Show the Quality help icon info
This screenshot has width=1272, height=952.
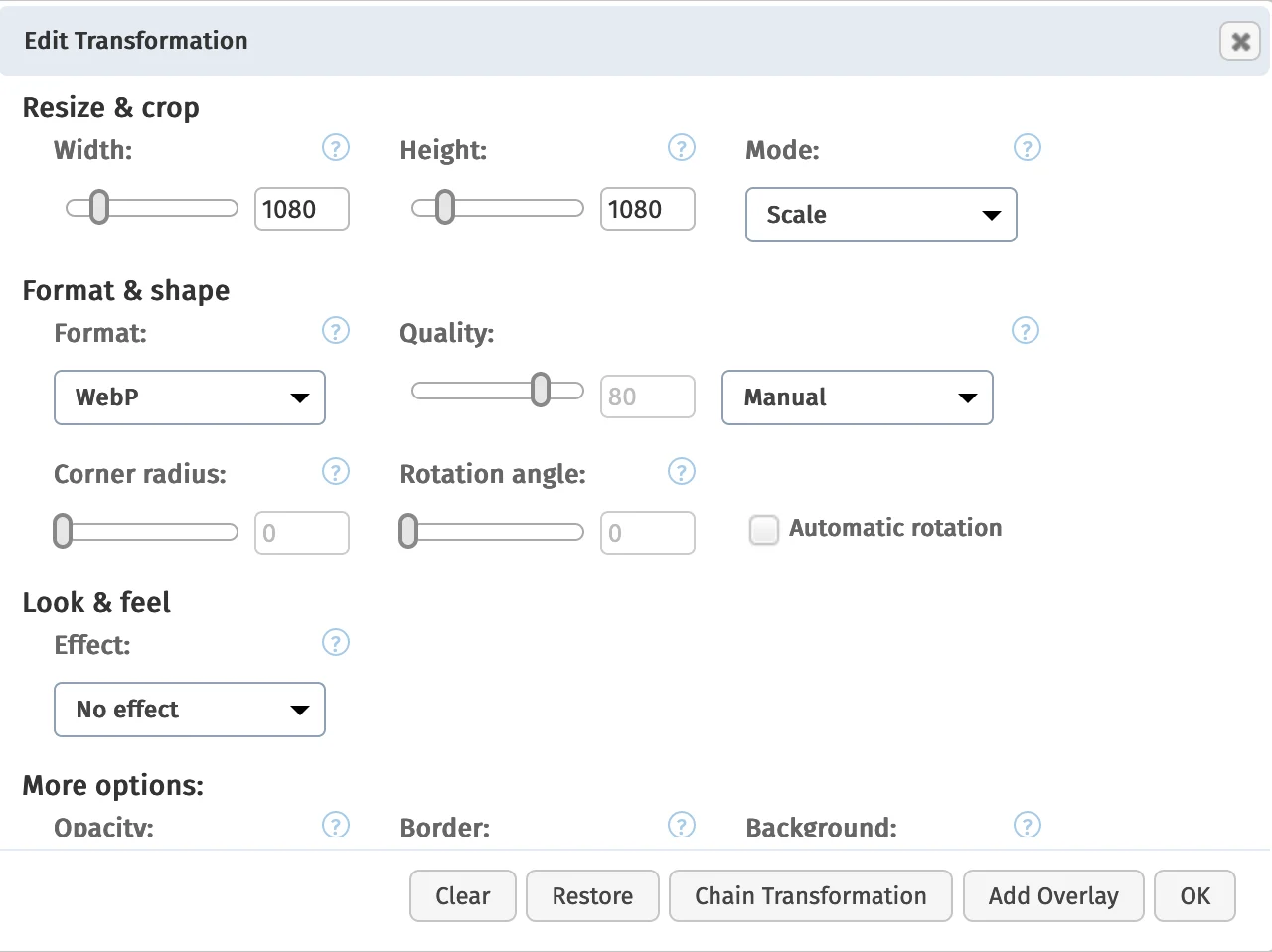pyautogui.click(x=1025, y=331)
